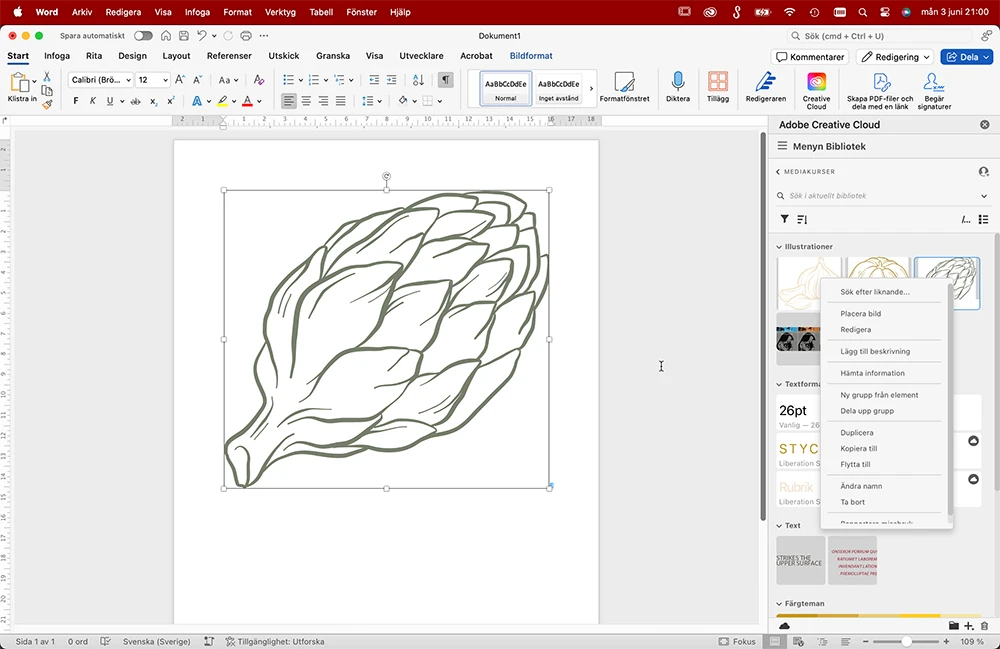Center-align the paragraph
1000x649 pixels.
coord(306,101)
